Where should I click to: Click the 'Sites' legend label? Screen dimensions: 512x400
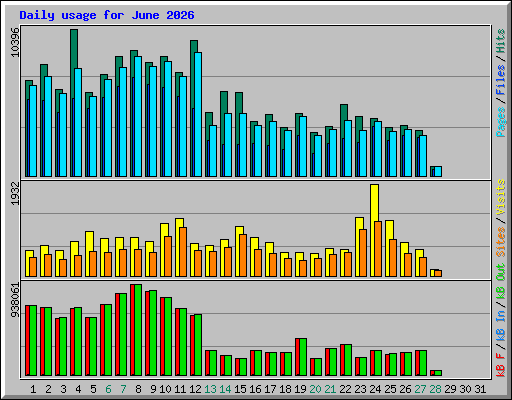[501, 242]
